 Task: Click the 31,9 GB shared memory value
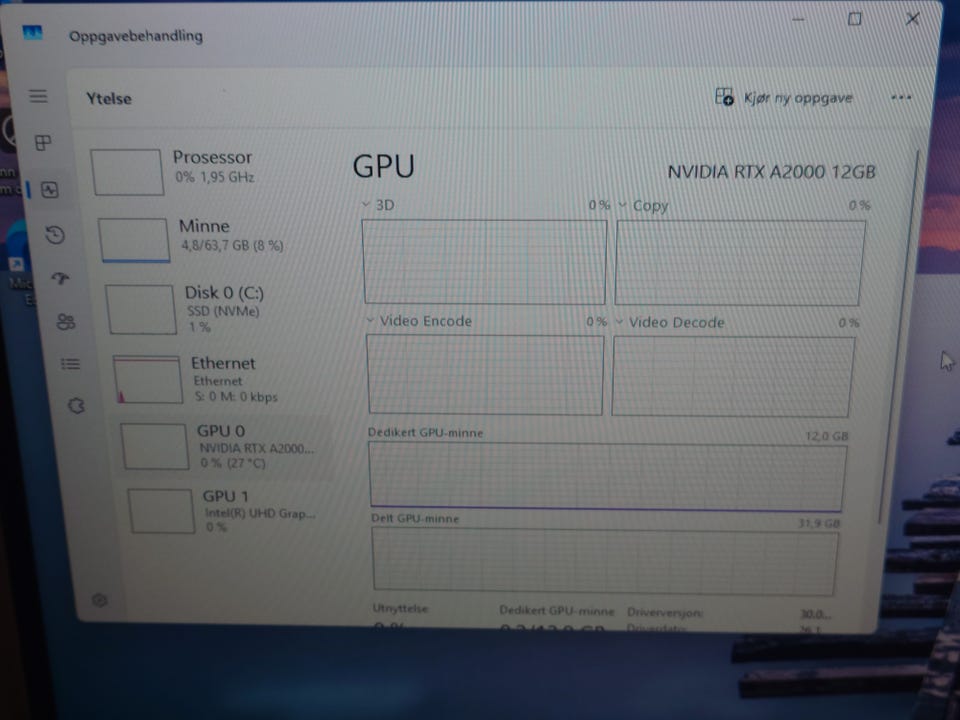819,523
